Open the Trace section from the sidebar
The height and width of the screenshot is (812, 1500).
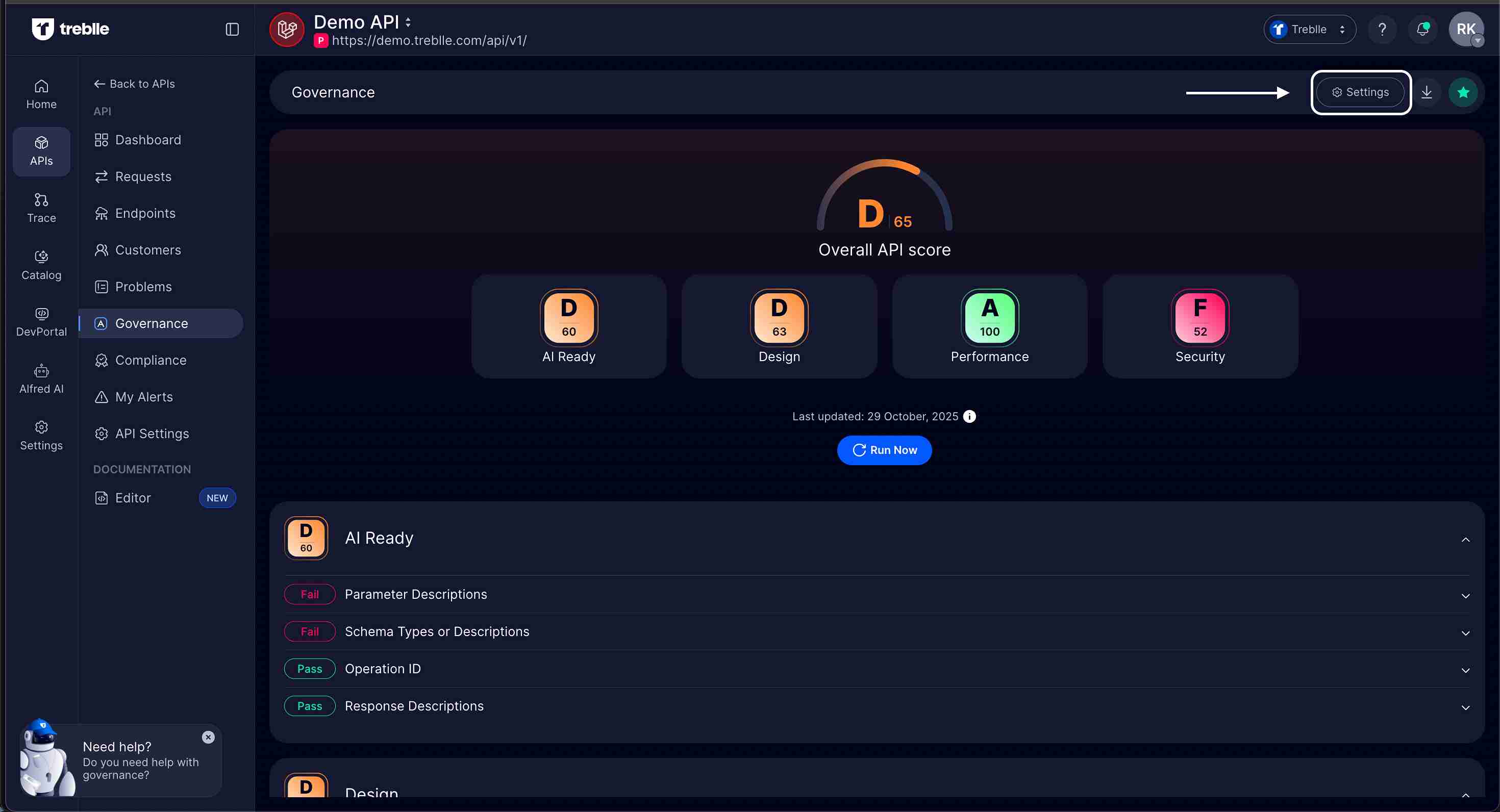[41, 207]
